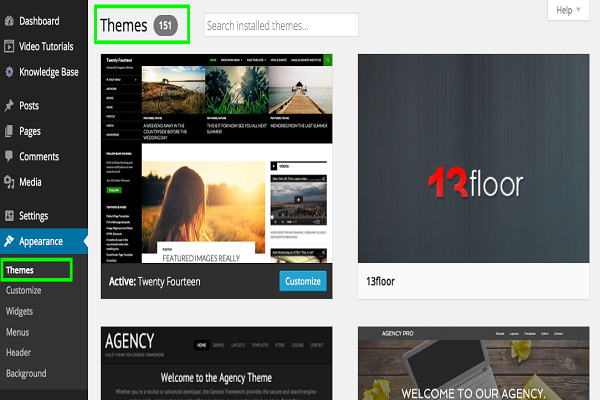Click the Posts pushpin icon

pos(9,105)
